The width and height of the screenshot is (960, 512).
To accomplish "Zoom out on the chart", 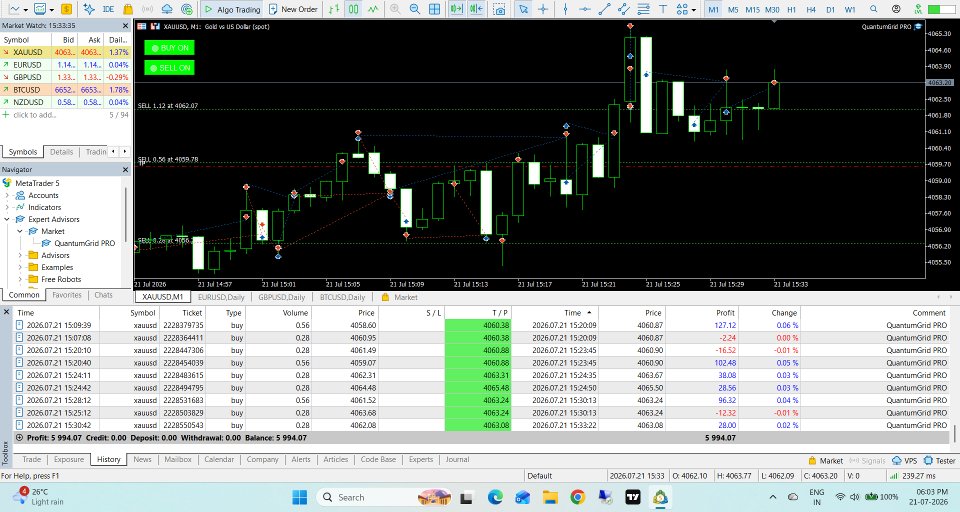I will click(x=414, y=9).
